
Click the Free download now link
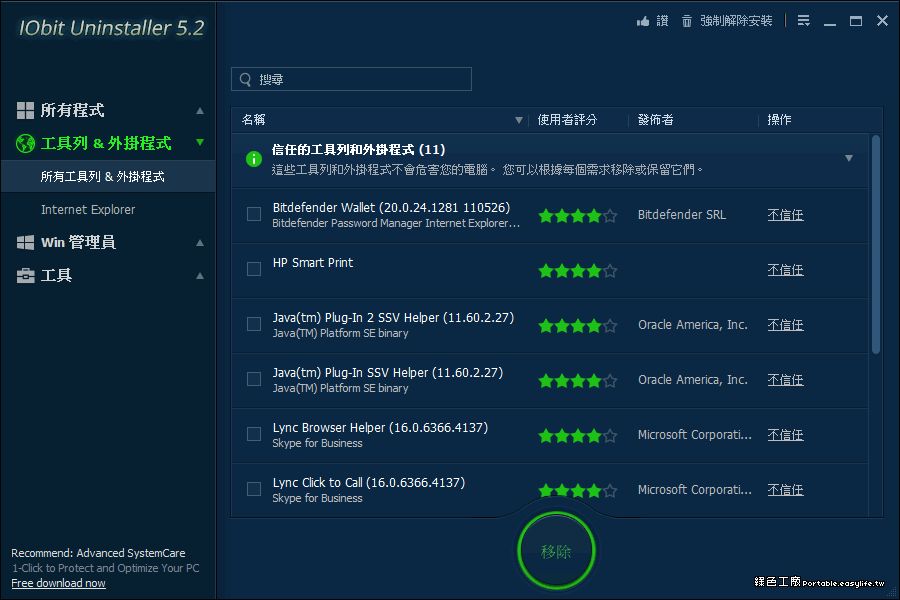pyautogui.click(x=59, y=583)
